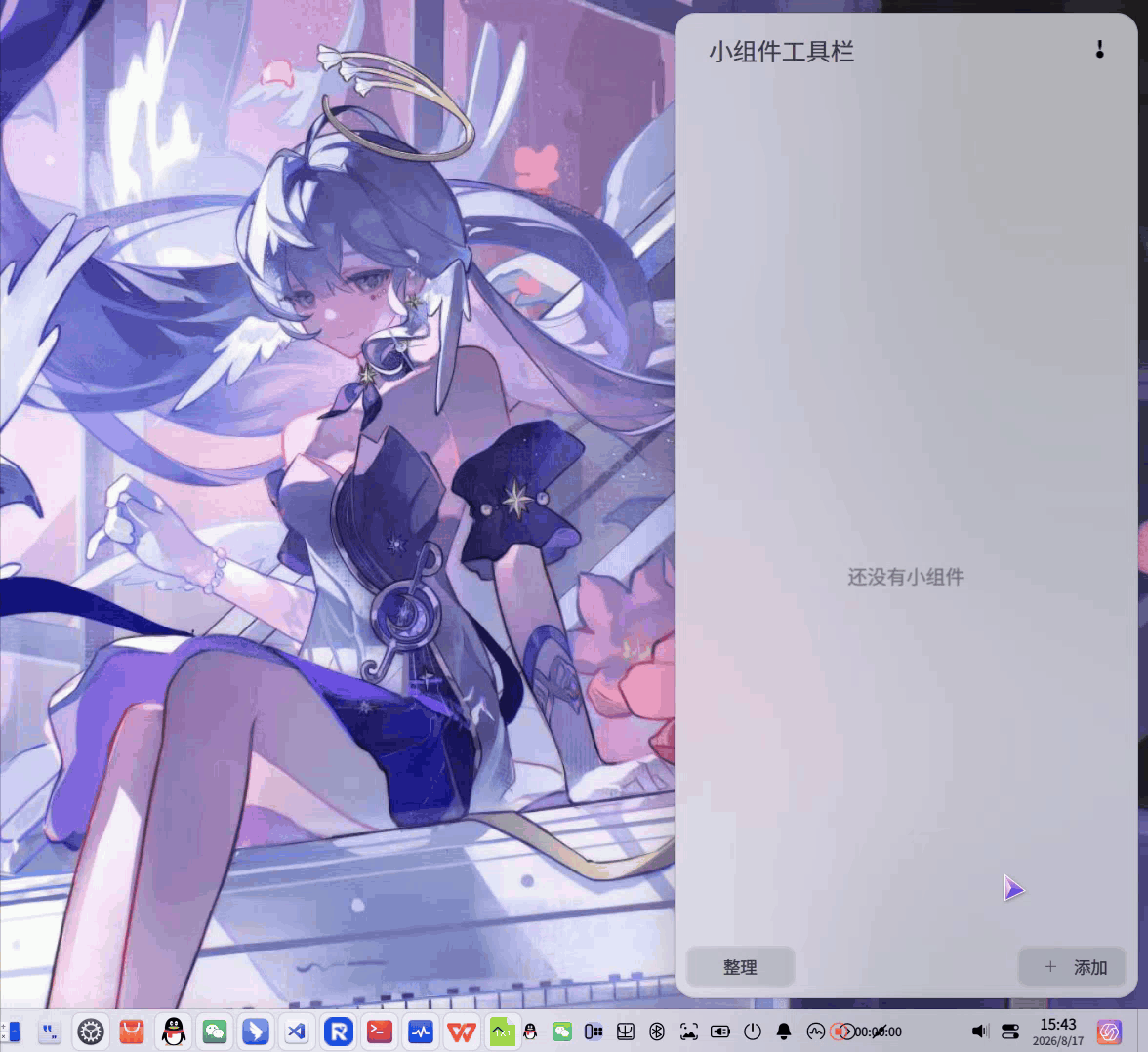
Task: Open the large QQ penguin dock icon
Action: [174, 1032]
